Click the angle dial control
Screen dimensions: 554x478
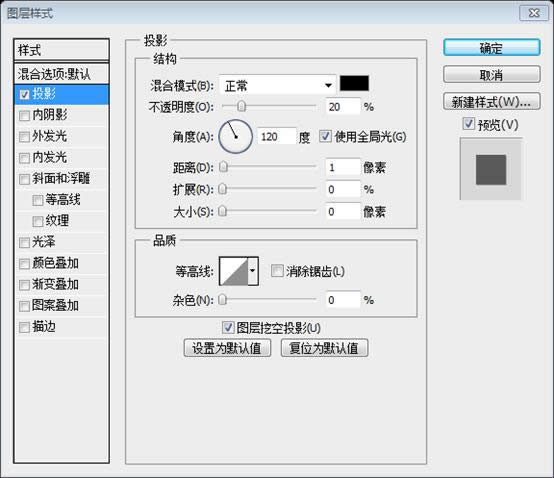click(235, 136)
